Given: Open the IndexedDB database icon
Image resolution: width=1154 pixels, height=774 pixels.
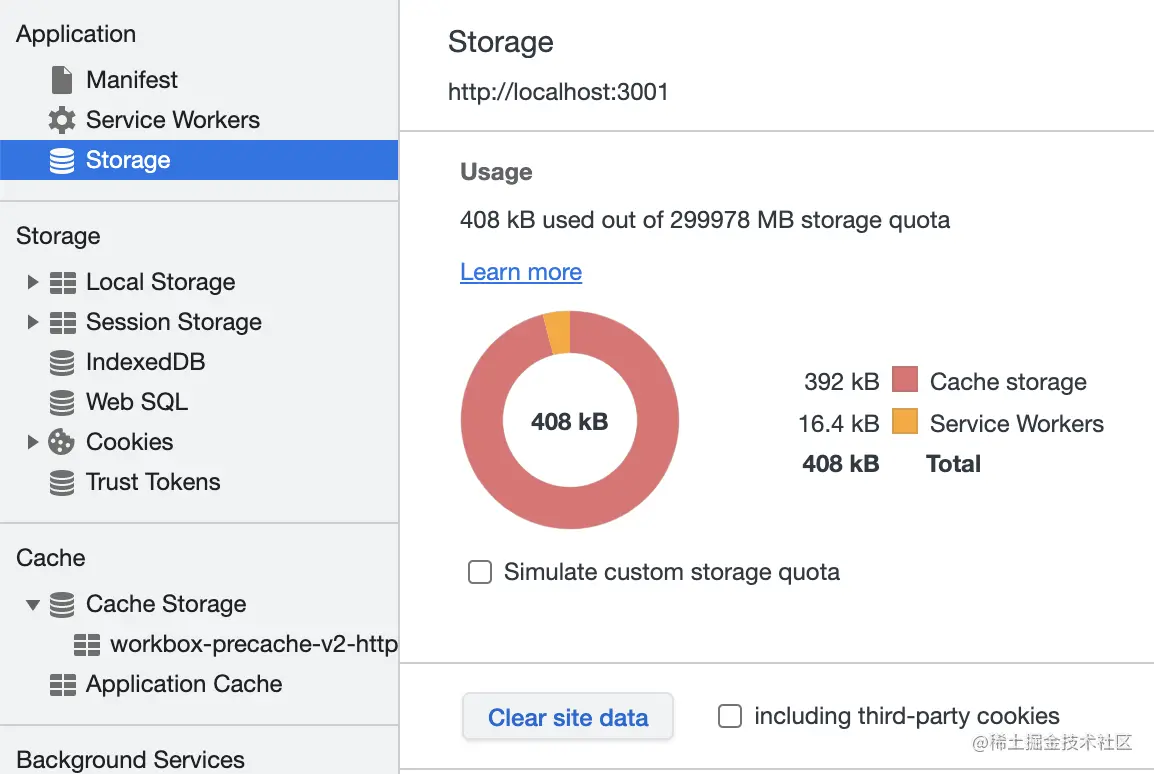Looking at the screenshot, I should click(62, 362).
